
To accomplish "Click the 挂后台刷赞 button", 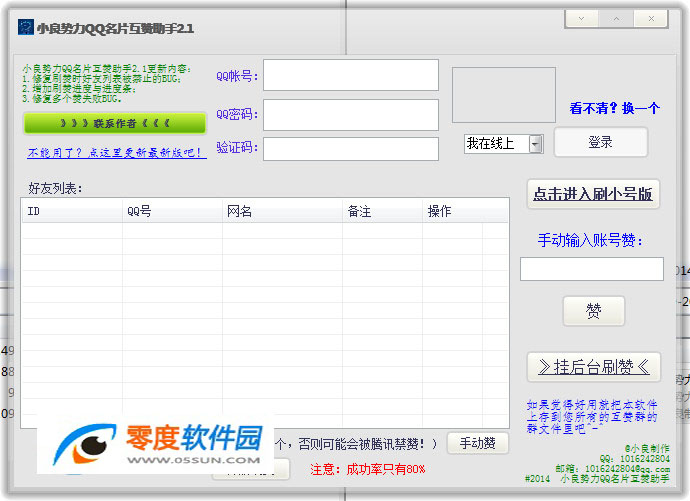I will tap(593, 367).
